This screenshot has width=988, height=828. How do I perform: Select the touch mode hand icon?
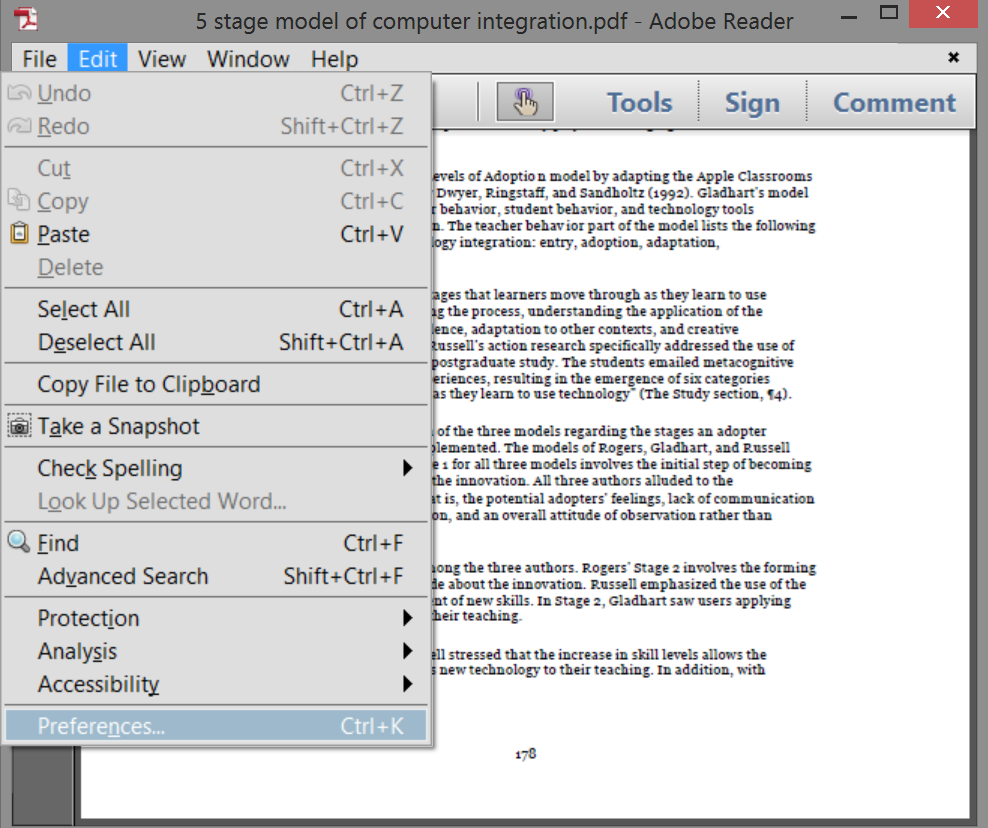(x=525, y=101)
